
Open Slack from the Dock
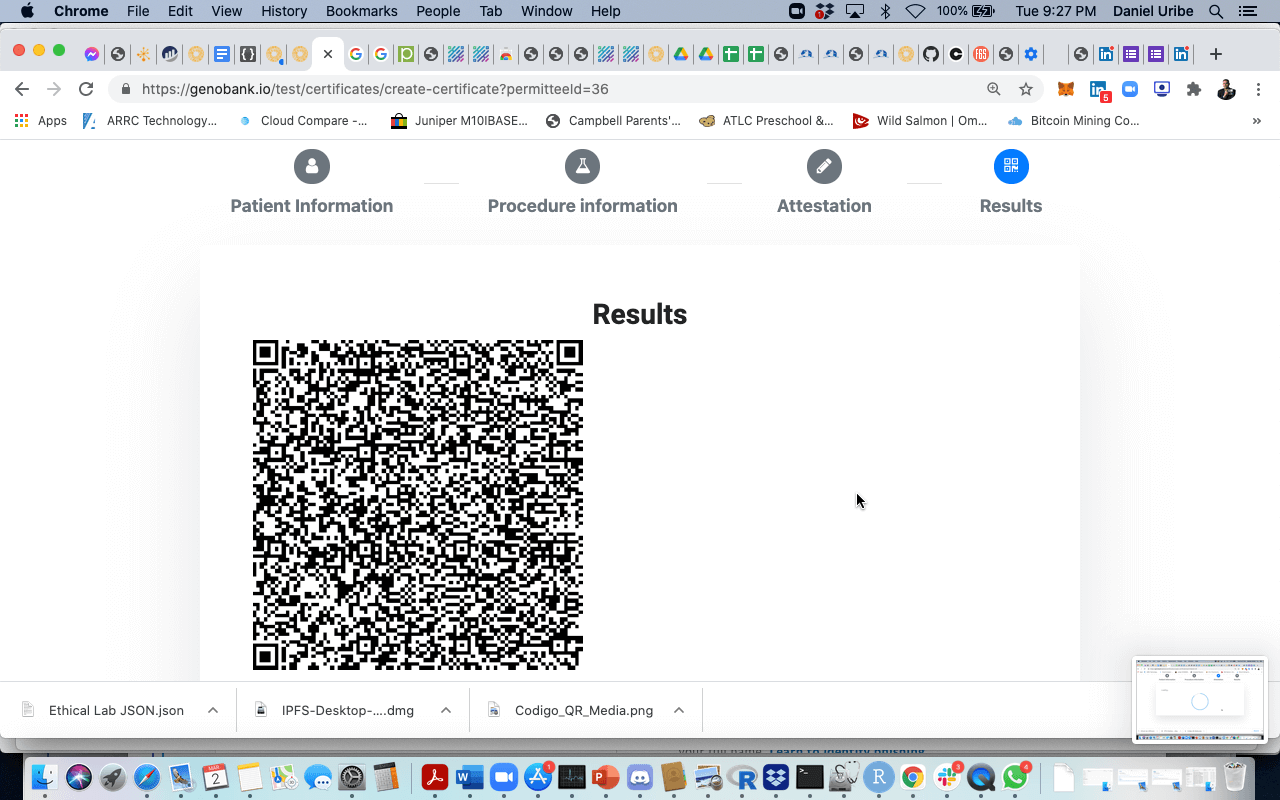point(946,777)
